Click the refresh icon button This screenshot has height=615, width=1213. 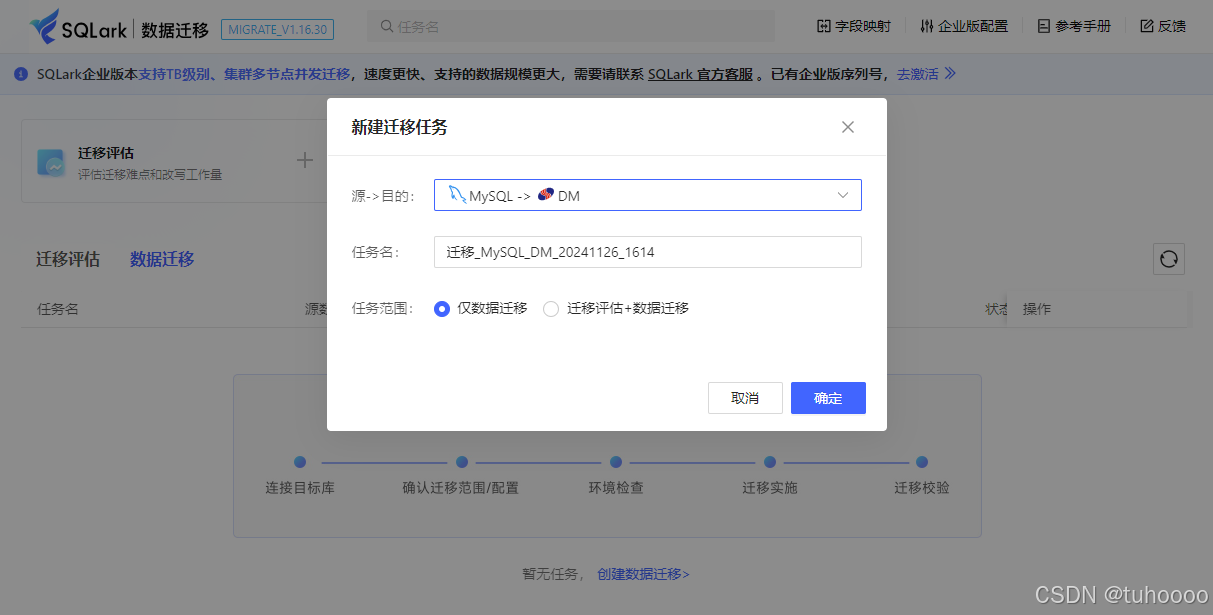1168,259
